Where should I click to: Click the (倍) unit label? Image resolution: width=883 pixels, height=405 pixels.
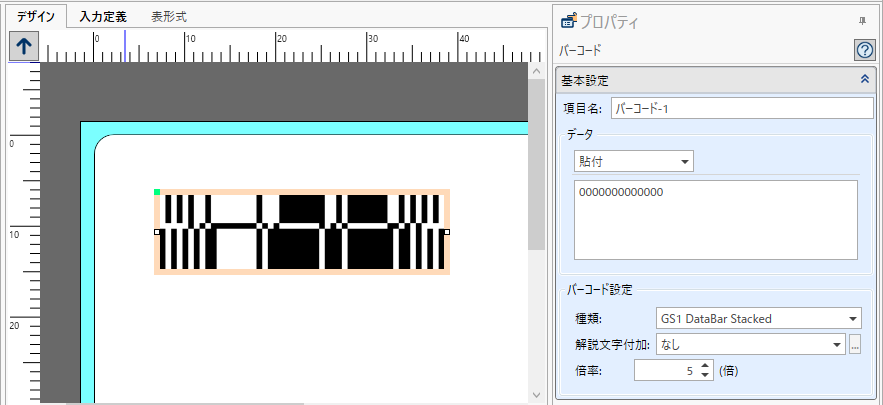pyautogui.click(x=728, y=371)
